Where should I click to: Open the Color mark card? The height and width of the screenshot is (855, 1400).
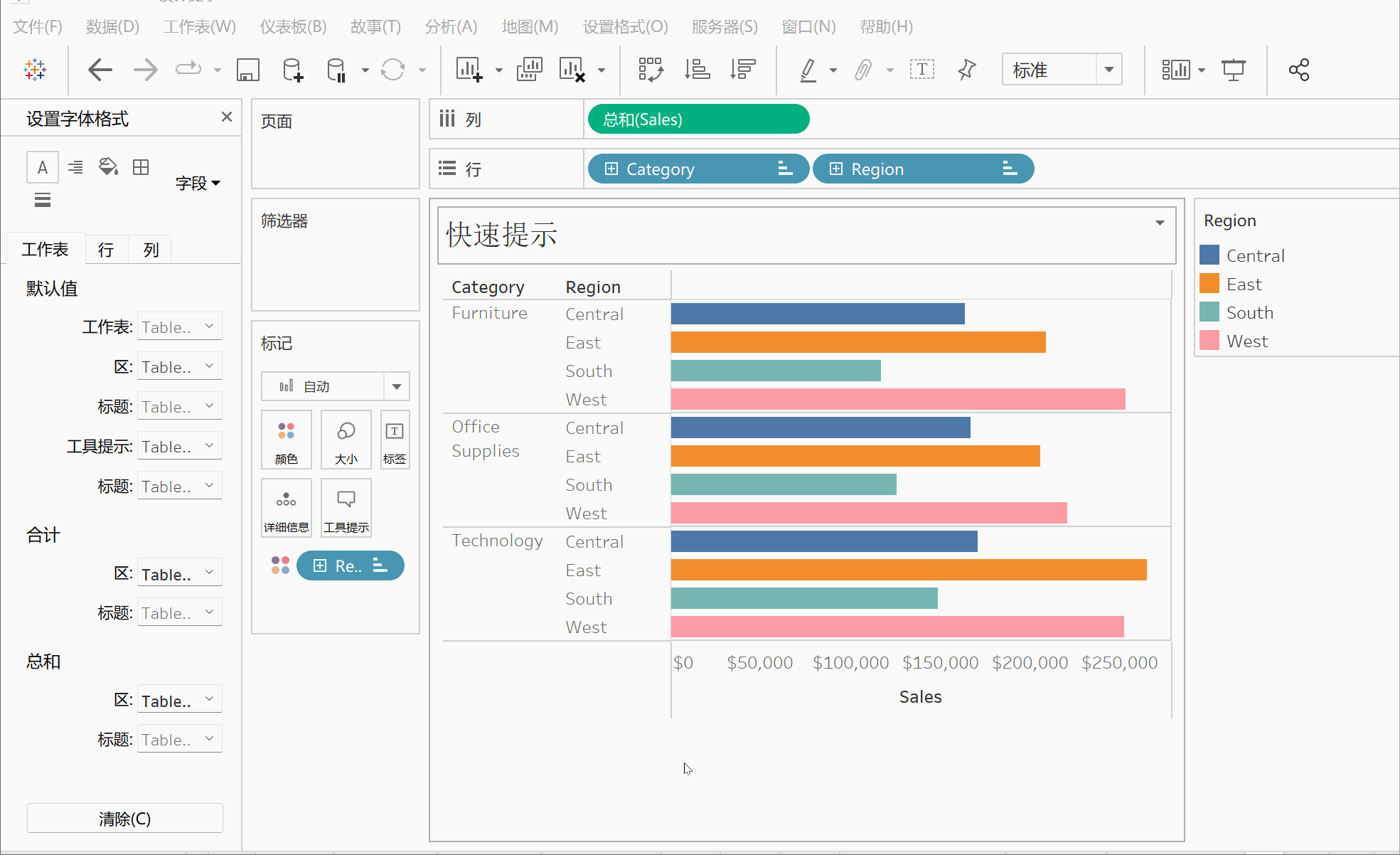(286, 439)
